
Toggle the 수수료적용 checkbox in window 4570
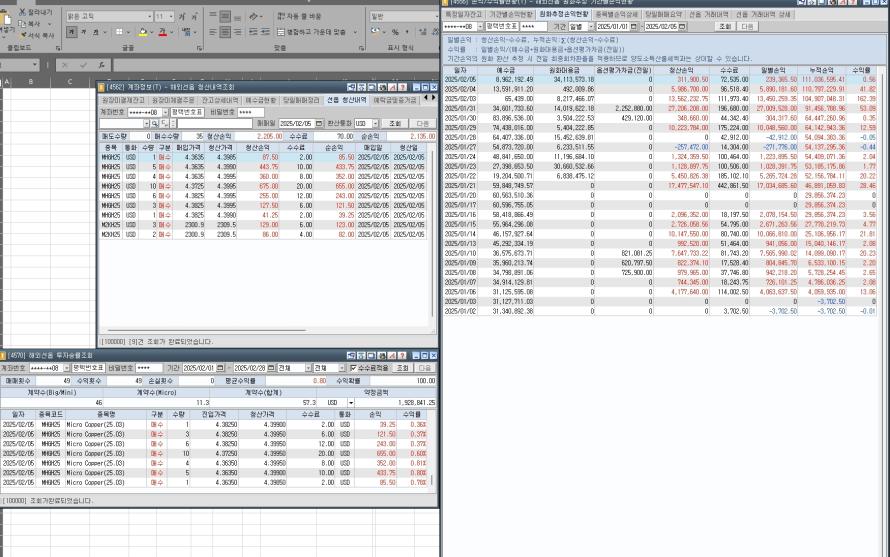(353, 368)
